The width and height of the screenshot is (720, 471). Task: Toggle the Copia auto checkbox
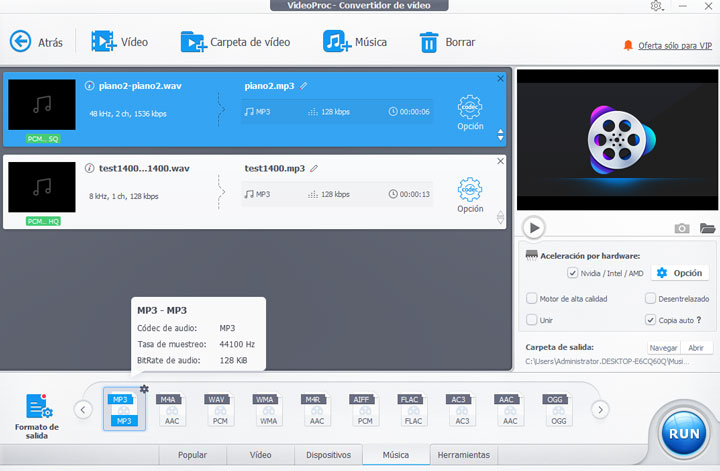[x=650, y=320]
